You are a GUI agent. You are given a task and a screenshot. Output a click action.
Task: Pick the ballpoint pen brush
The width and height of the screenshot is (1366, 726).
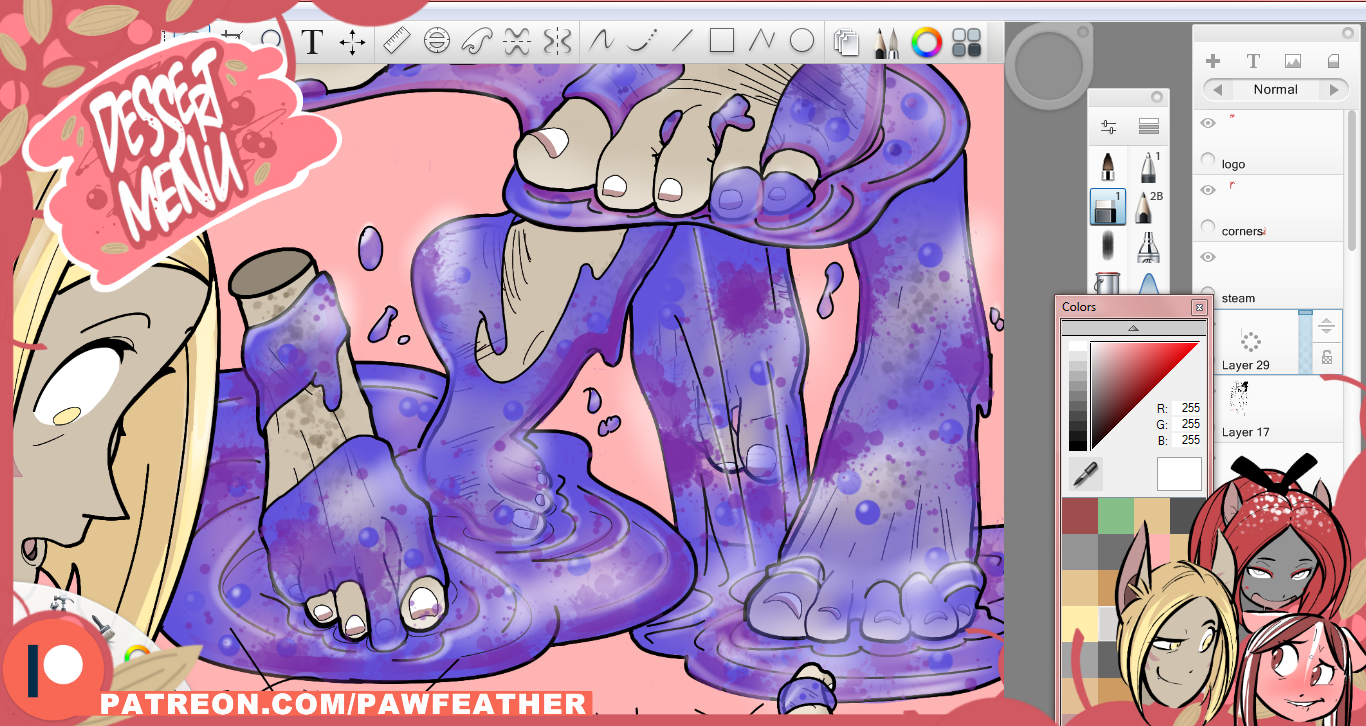tap(1149, 166)
